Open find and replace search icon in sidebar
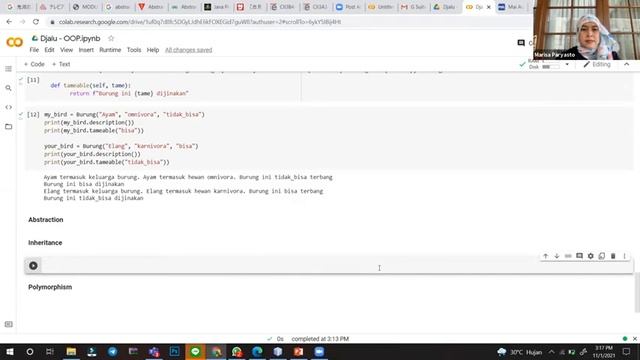The height and width of the screenshot is (360, 640). [x=8, y=88]
